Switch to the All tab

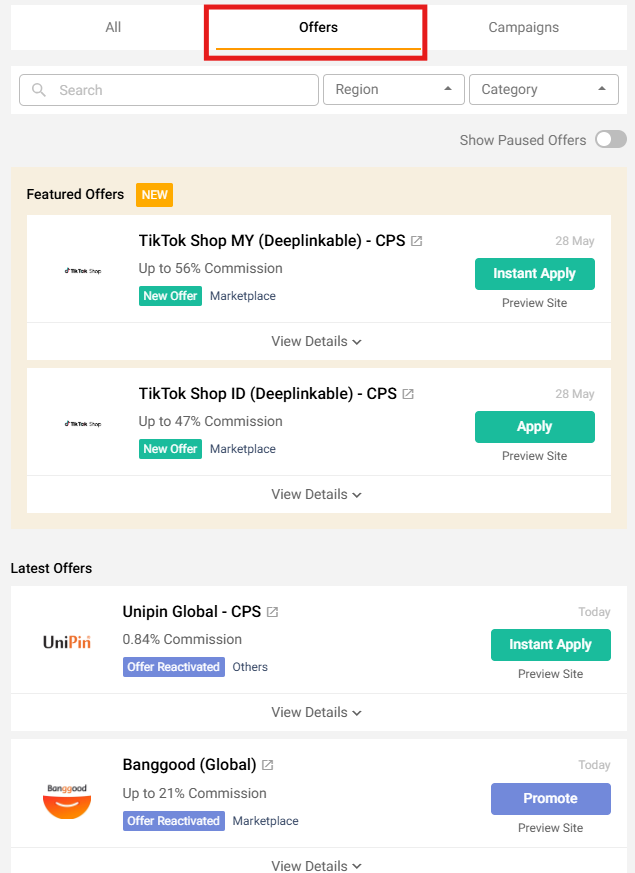113,28
